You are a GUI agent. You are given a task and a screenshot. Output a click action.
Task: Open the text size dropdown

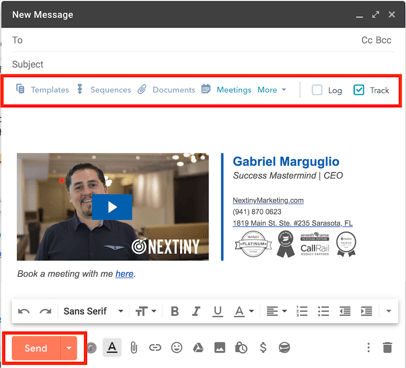click(x=146, y=311)
